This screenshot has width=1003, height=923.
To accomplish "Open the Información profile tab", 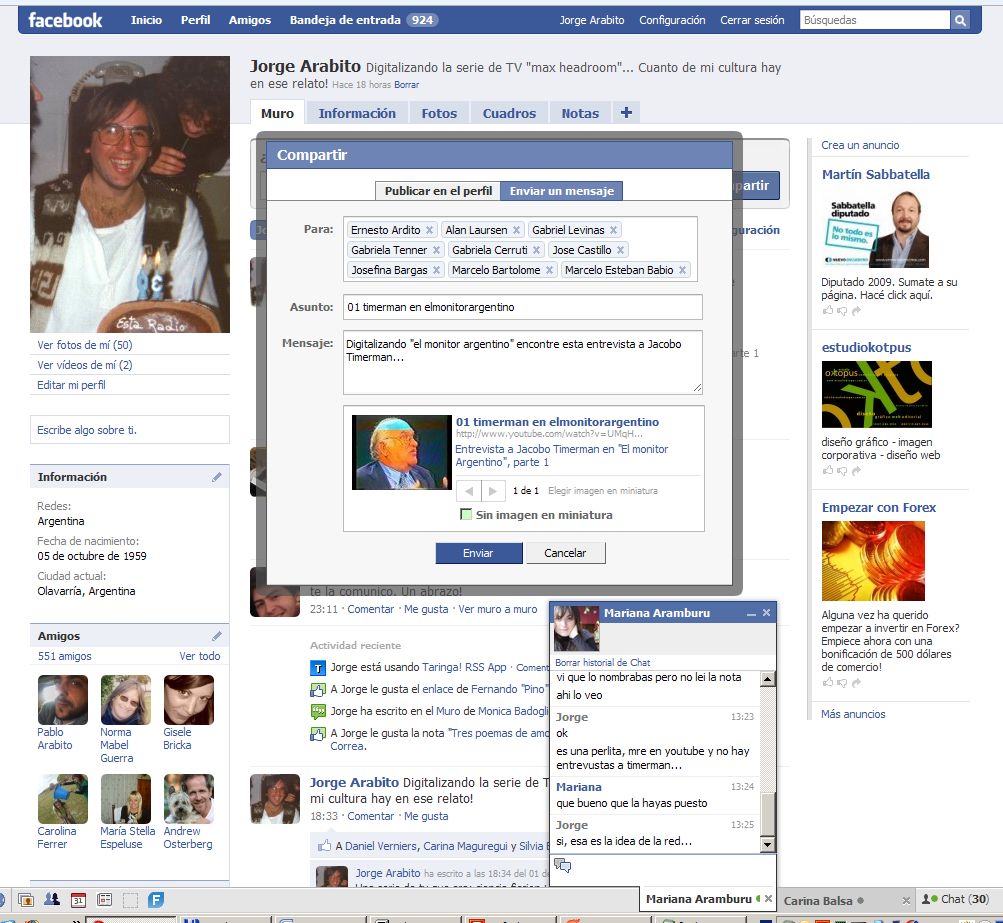I will tap(357, 113).
